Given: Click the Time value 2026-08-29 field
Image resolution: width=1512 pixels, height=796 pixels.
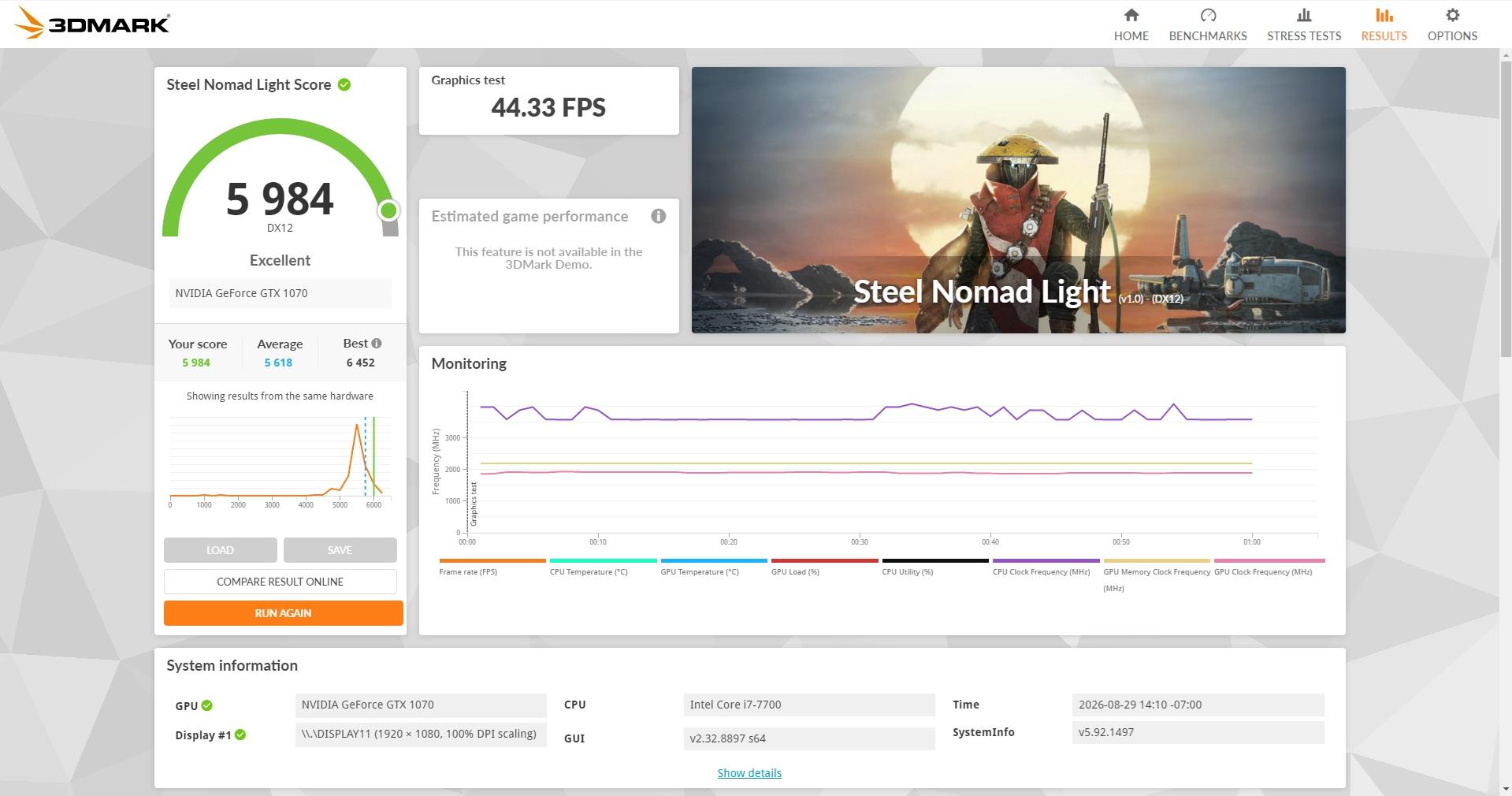Looking at the screenshot, I should tap(1198, 705).
